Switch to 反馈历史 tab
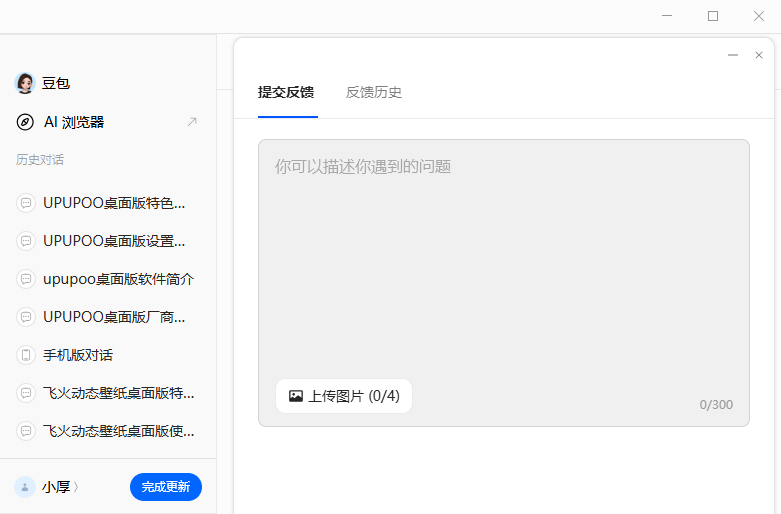Viewport: 781px width, 514px height. [374, 92]
